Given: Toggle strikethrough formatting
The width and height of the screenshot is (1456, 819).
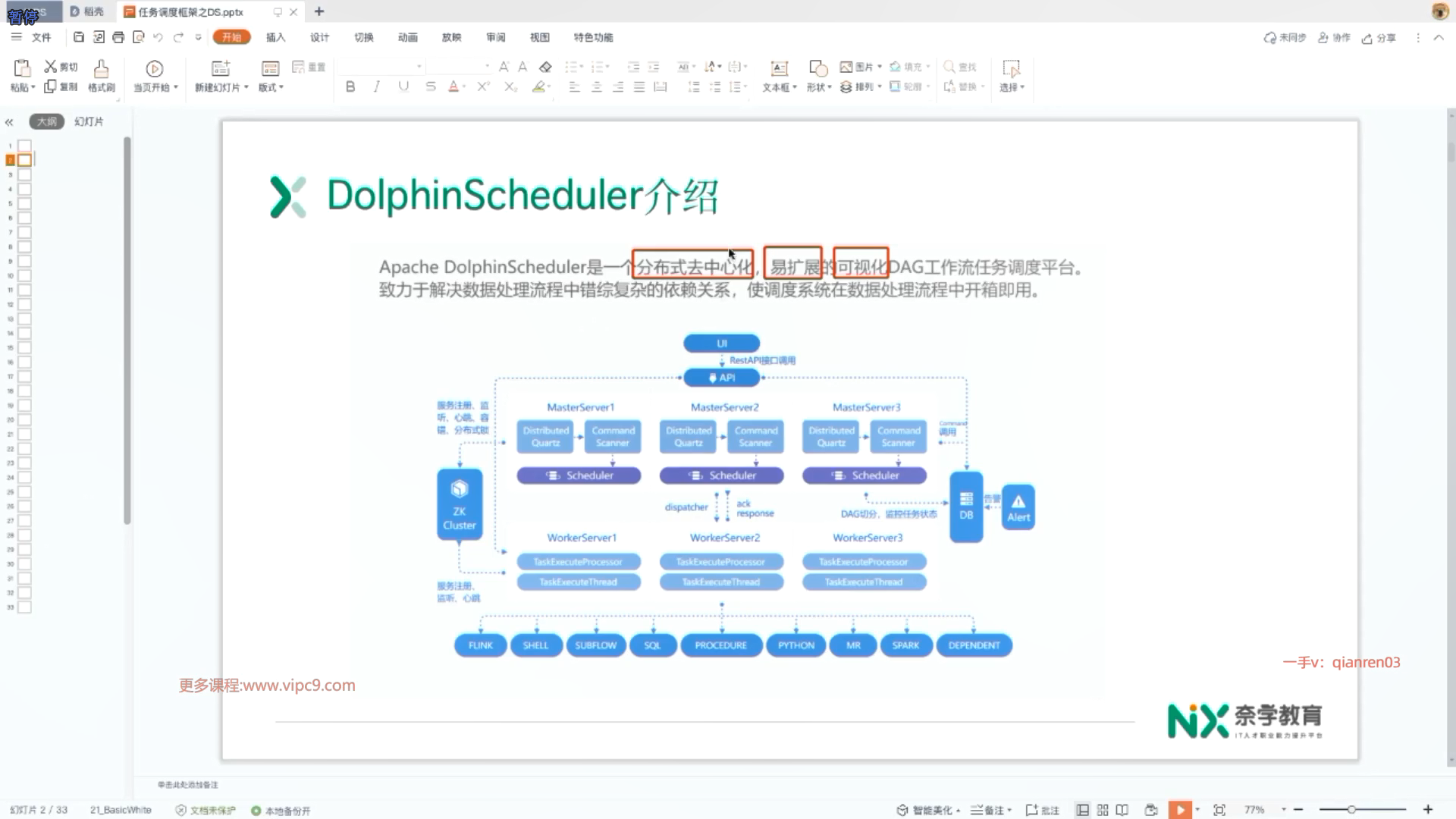Looking at the screenshot, I should [x=431, y=87].
